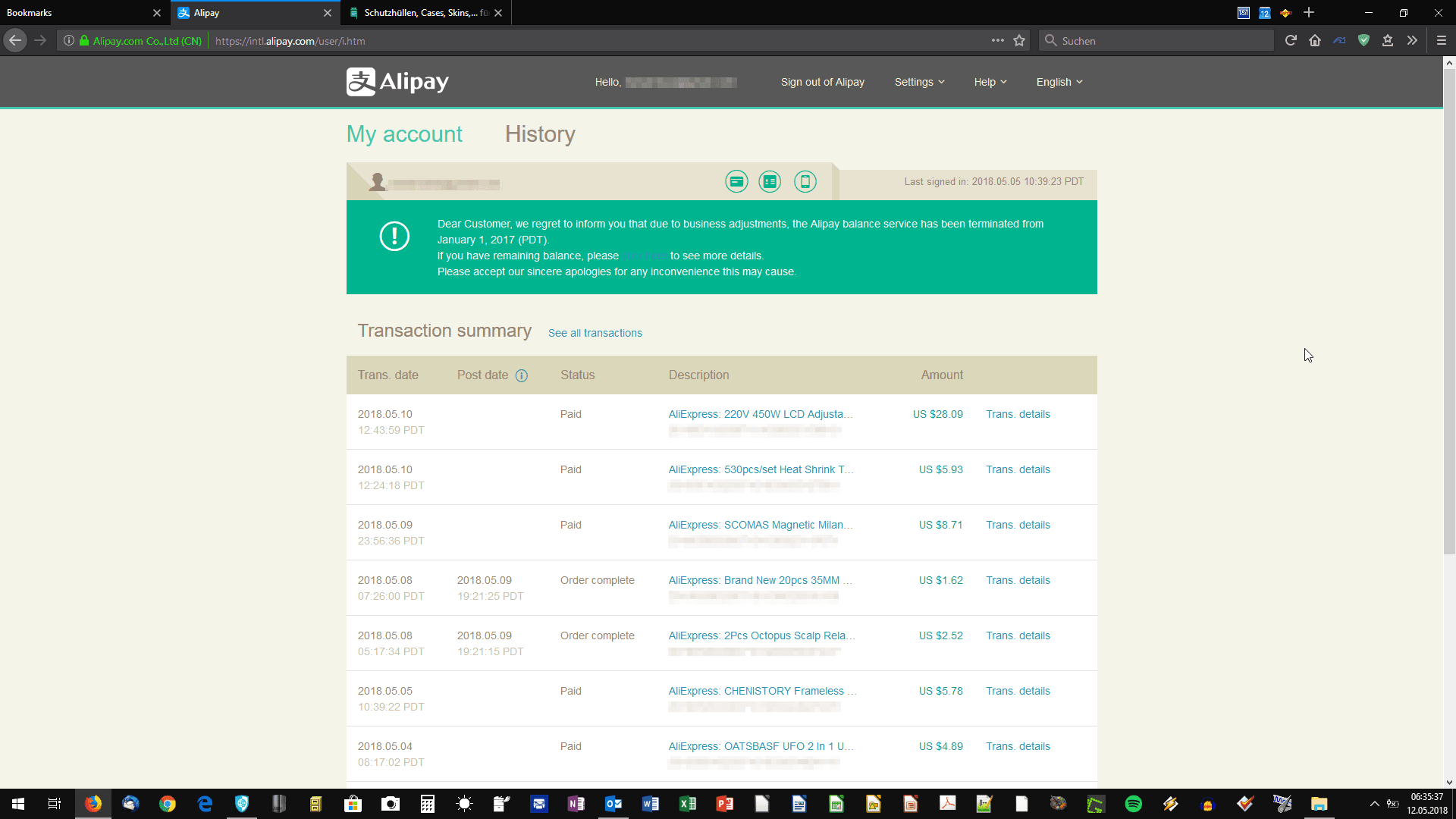
Task: Open AliExpress CHENISTORY Frameless description
Action: click(762, 691)
